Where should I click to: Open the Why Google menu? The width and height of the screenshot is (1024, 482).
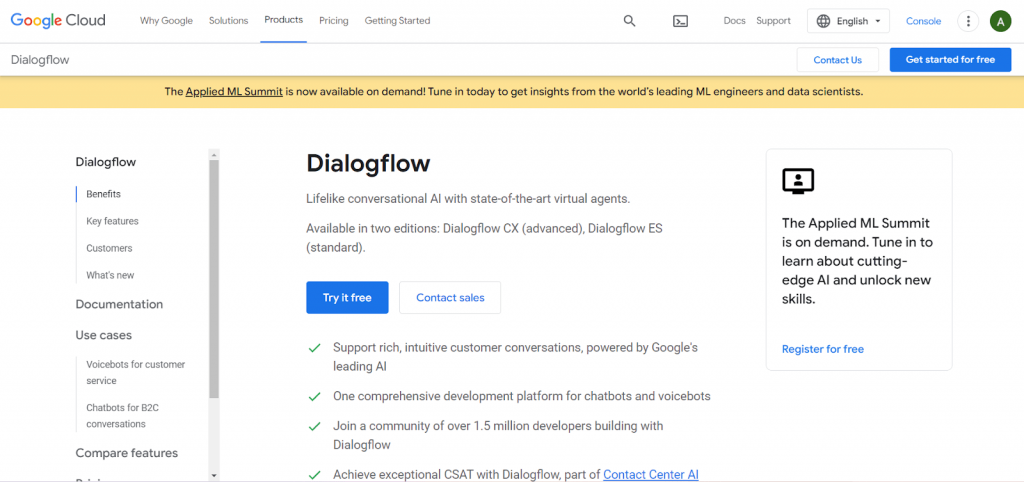coord(167,21)
